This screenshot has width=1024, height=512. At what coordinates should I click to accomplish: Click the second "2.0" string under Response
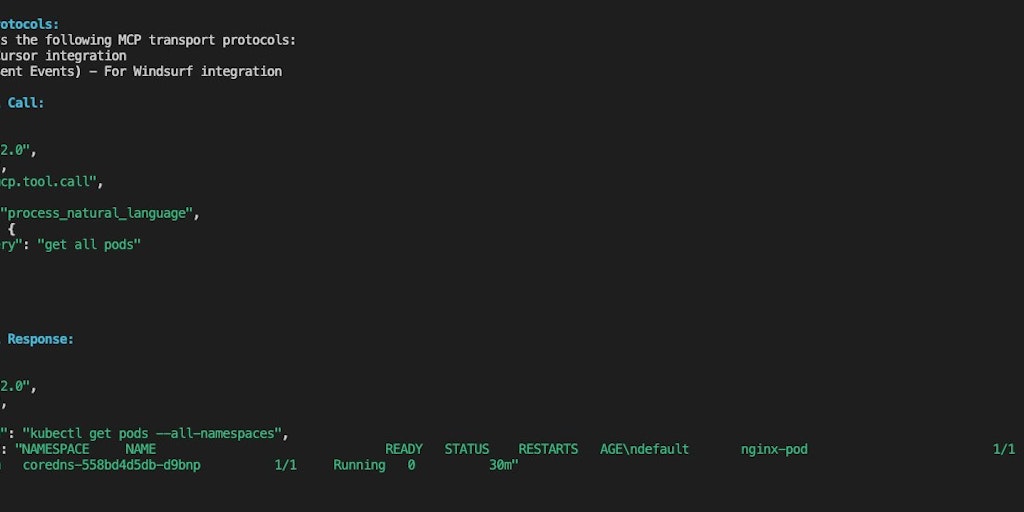(x=18, y=386)
